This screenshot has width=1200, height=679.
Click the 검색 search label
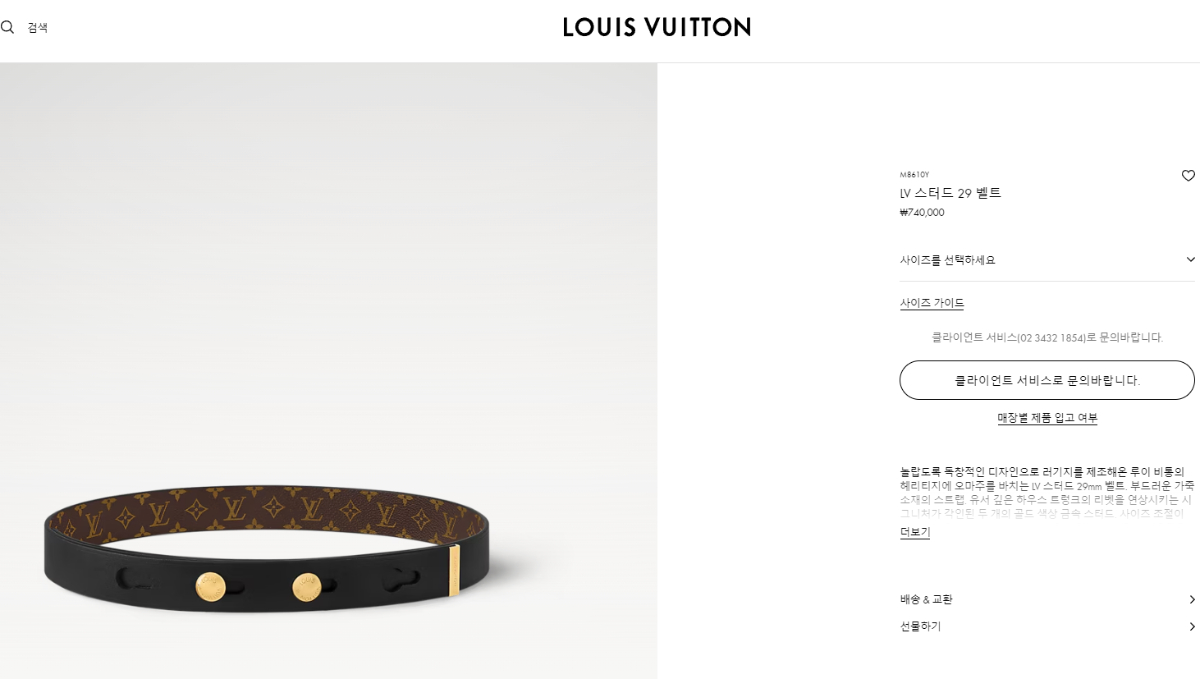click(x=37, y=28)
